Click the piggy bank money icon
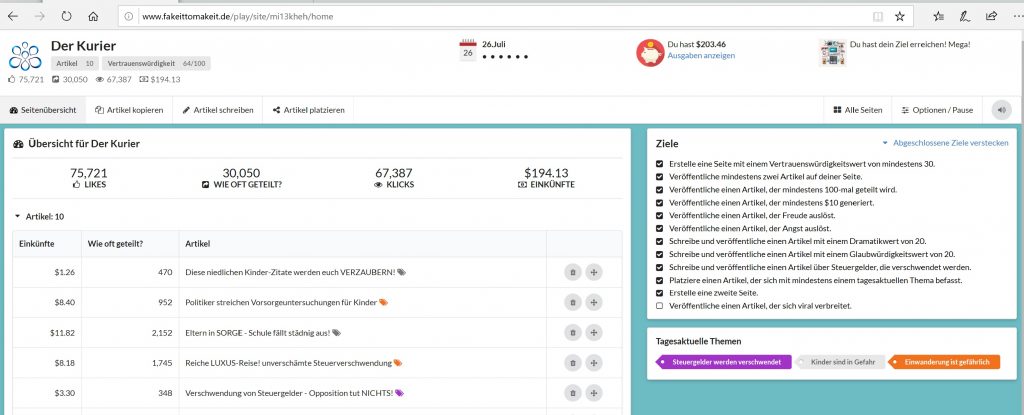Image resolution: width=1024 pixels, height=415 pixels. pos(650,52)
